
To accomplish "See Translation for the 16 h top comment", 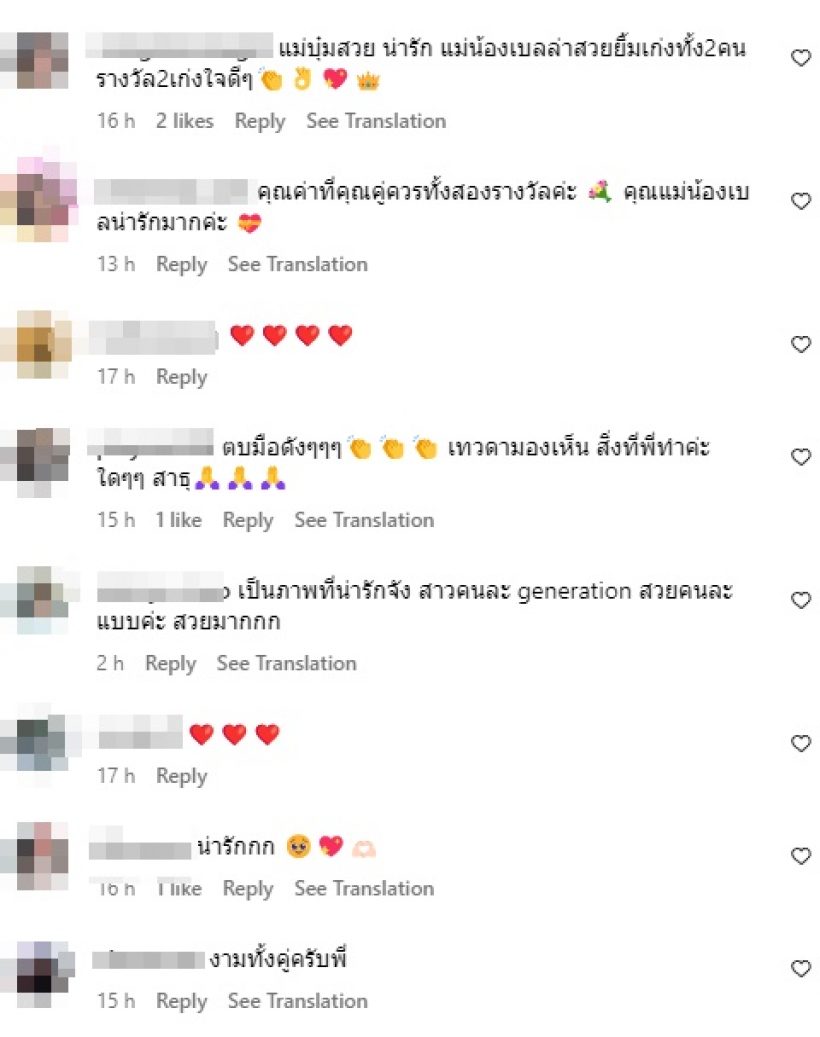I will tap(376, 121).
